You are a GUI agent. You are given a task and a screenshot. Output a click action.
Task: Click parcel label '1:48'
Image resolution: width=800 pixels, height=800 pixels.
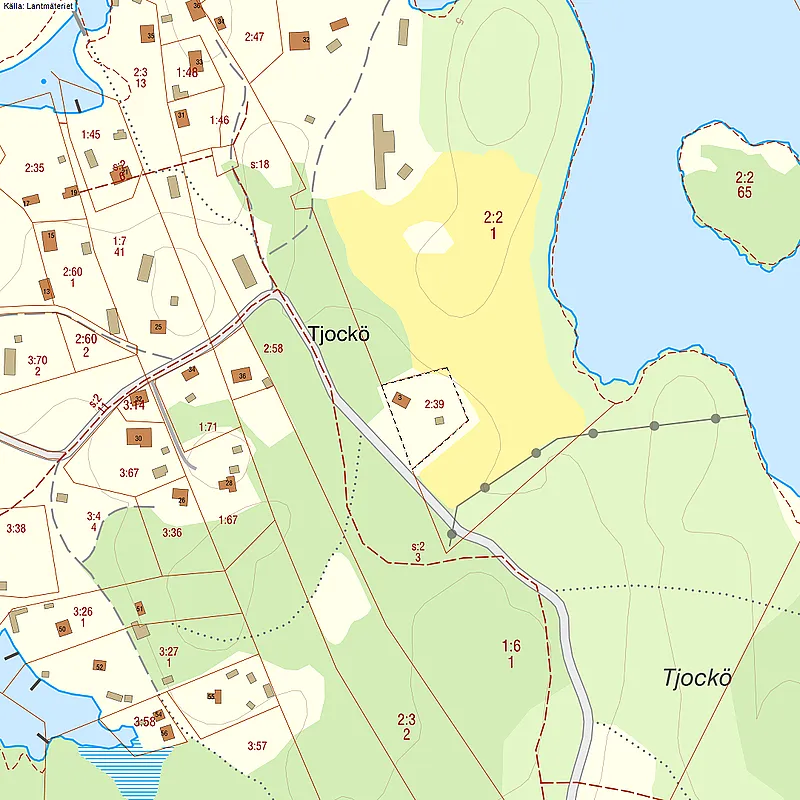[x=187, y=72]
